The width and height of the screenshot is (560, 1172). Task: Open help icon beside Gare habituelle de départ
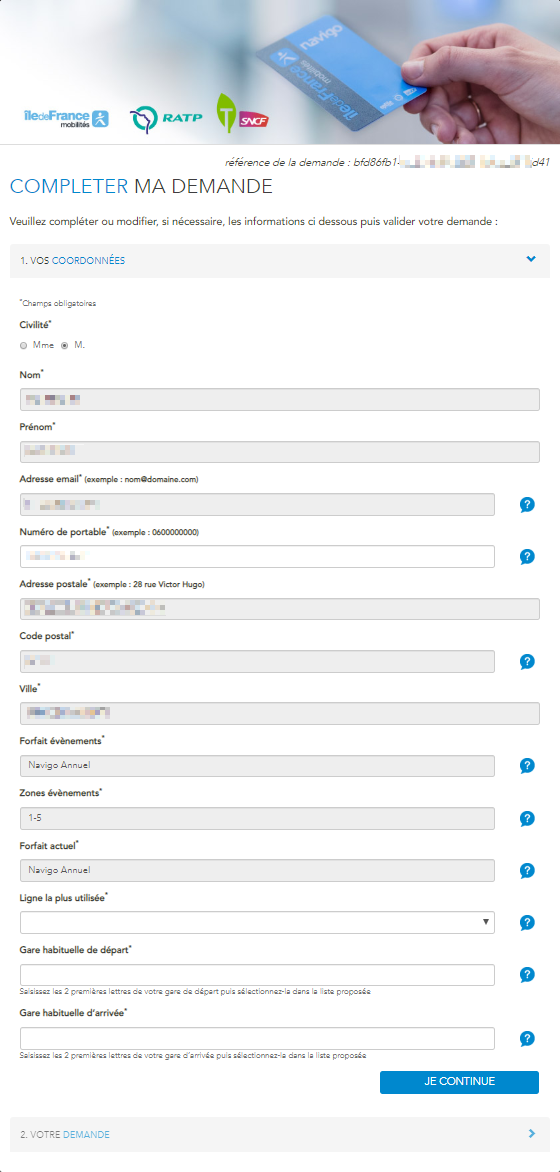pyautogui.click(x=527, y=975)
